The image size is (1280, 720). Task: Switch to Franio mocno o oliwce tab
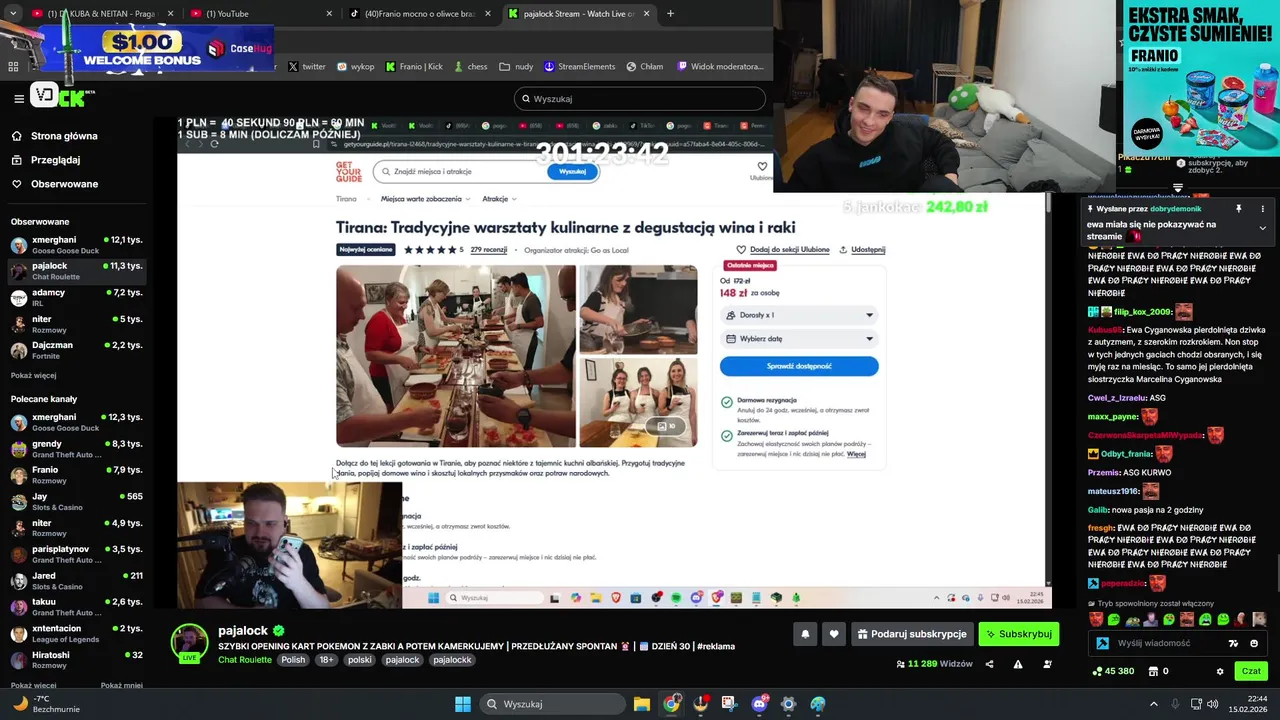[419, 13]
